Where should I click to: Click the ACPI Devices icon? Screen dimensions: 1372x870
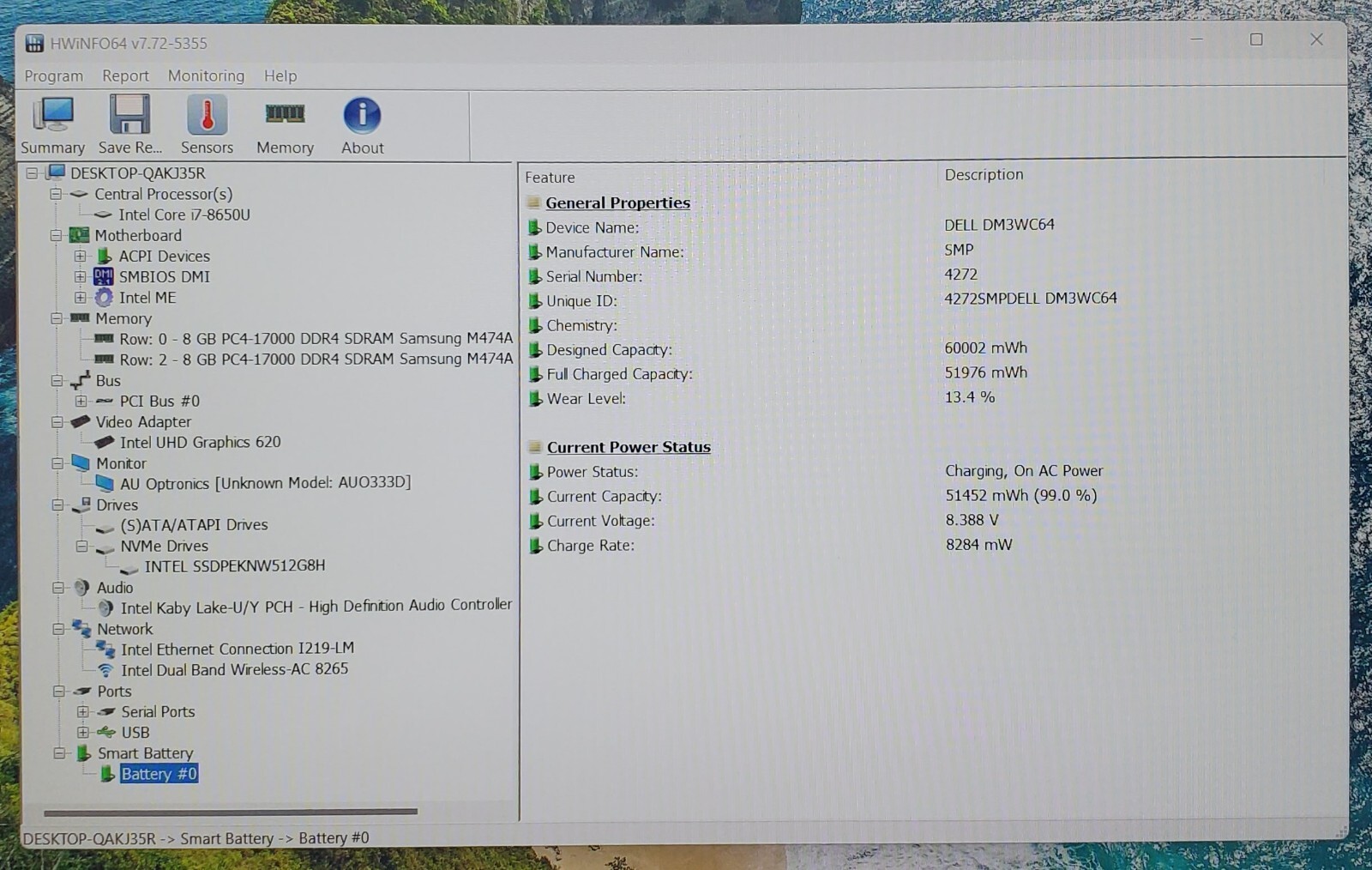tap(104, 256)
